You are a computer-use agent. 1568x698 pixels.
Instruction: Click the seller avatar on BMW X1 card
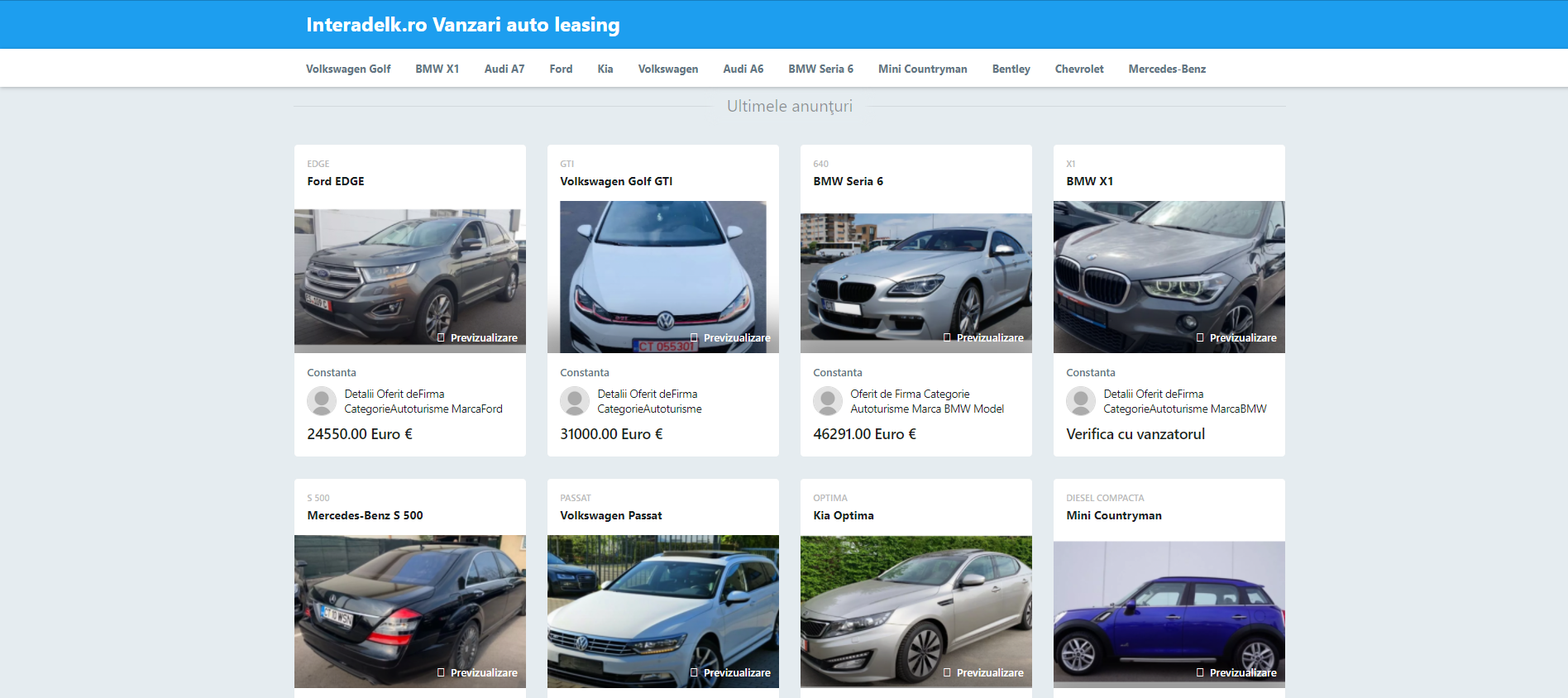[x=1081, y=401]
